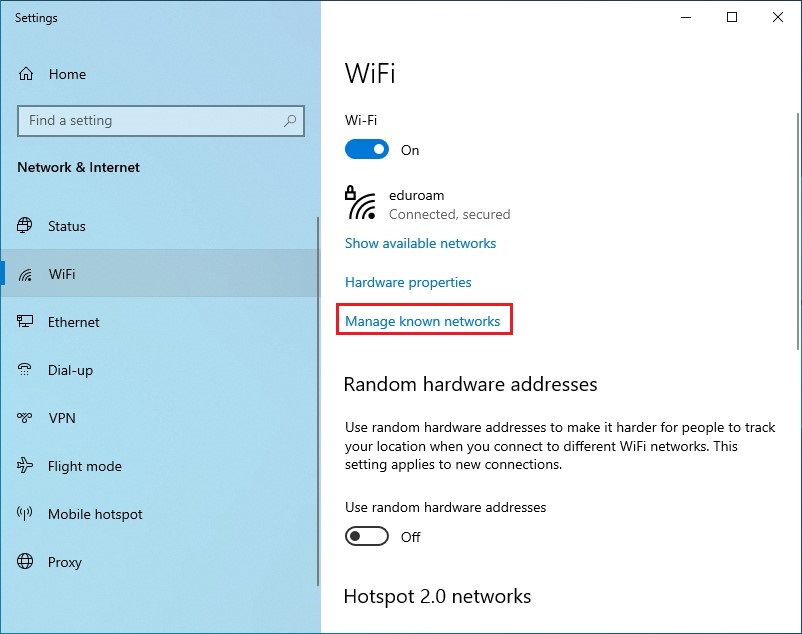Click the sidebar vertical scrollbar

click(x=318, y=401)
